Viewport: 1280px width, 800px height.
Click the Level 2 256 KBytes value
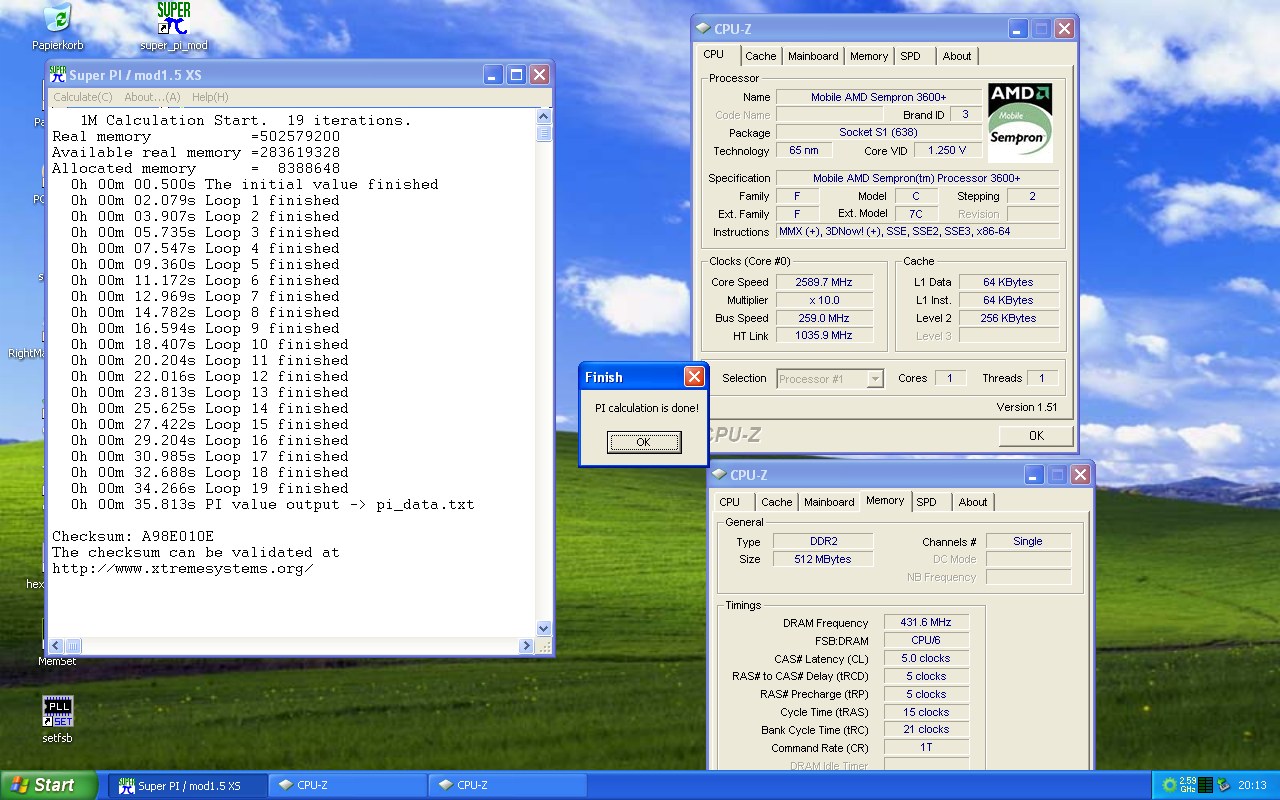(1008, 318)
